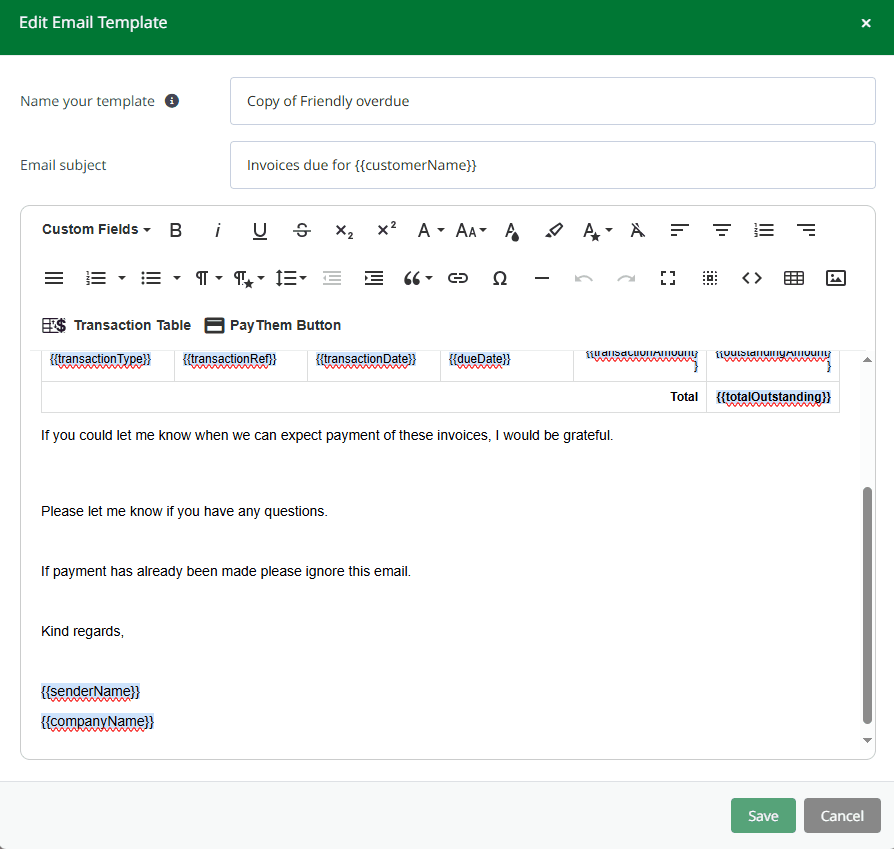894x849 pixels.
Task: Click the {{dueDate}} table cell
Action: pos(507,365)
